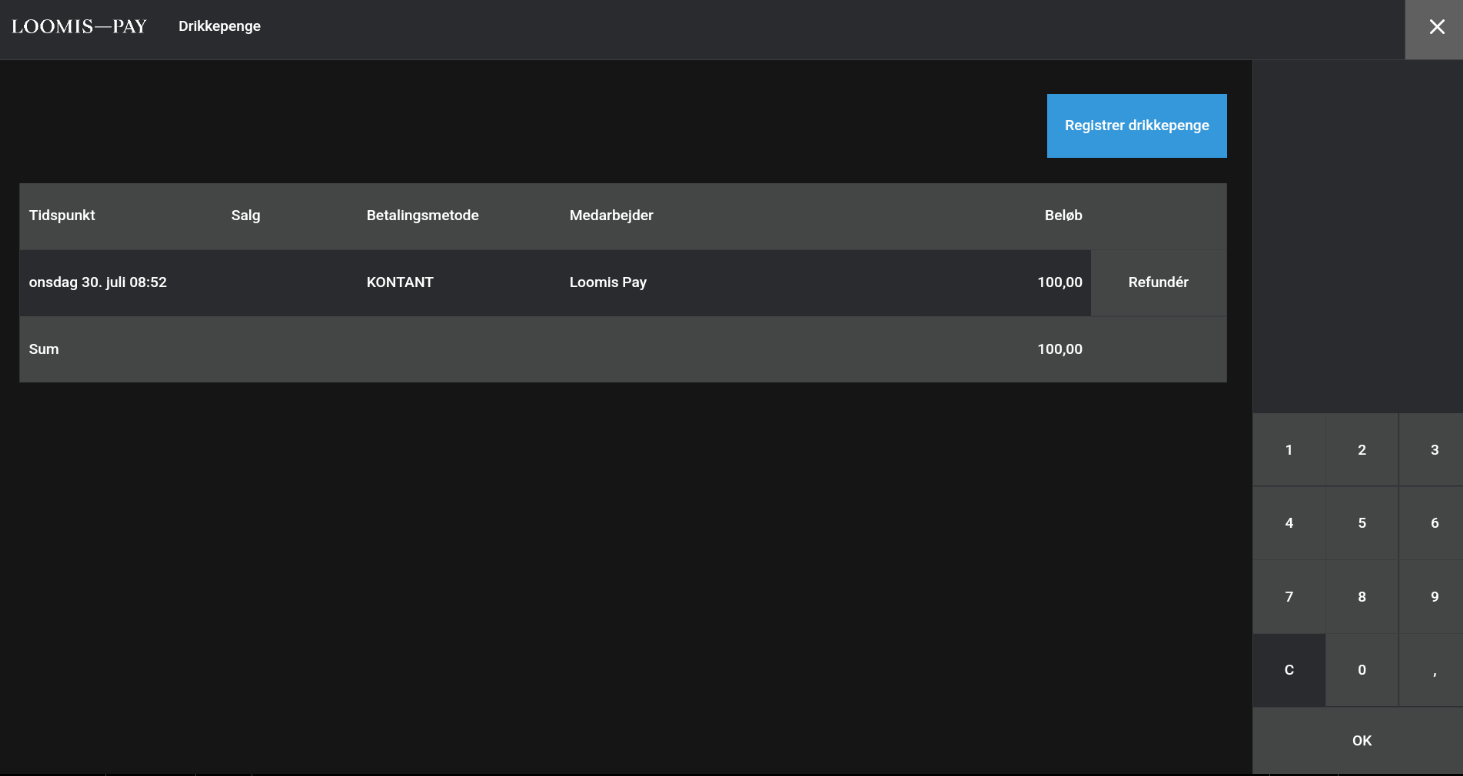
Task: Click the Registrer drikkepenge button
Action: click(x=1136, y=126)
